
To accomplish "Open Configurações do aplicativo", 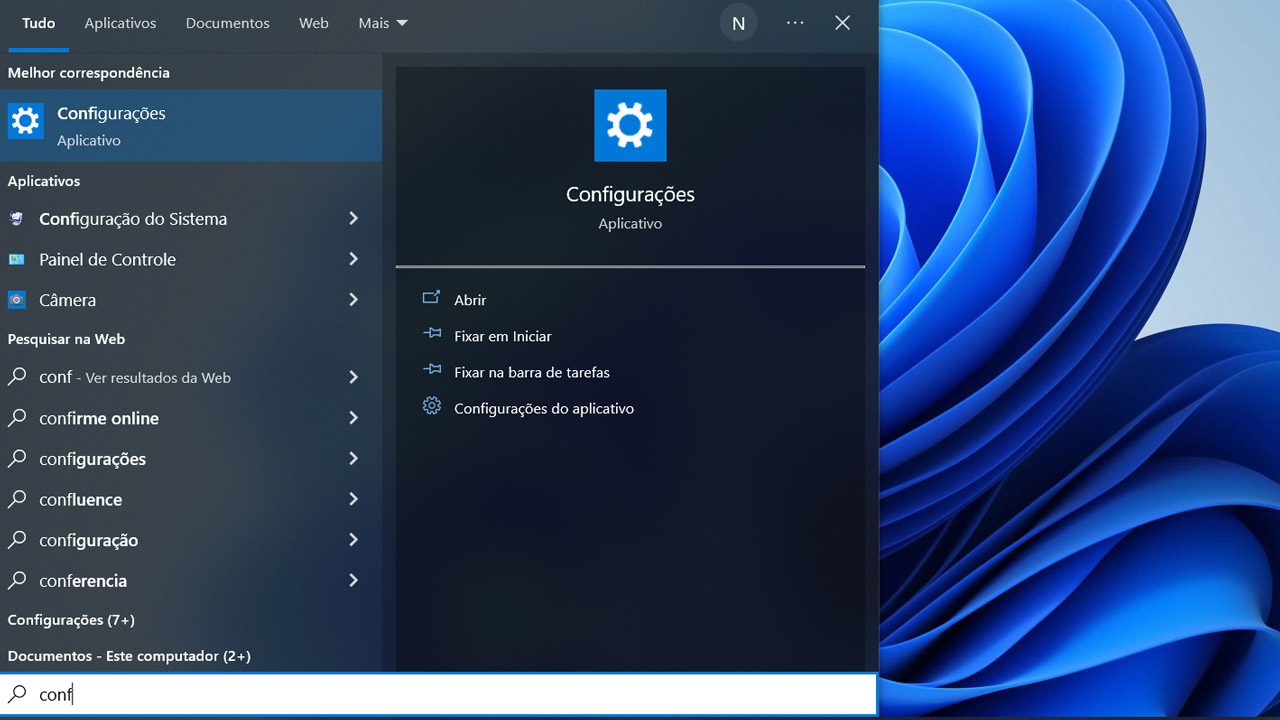I will point(544,408).
